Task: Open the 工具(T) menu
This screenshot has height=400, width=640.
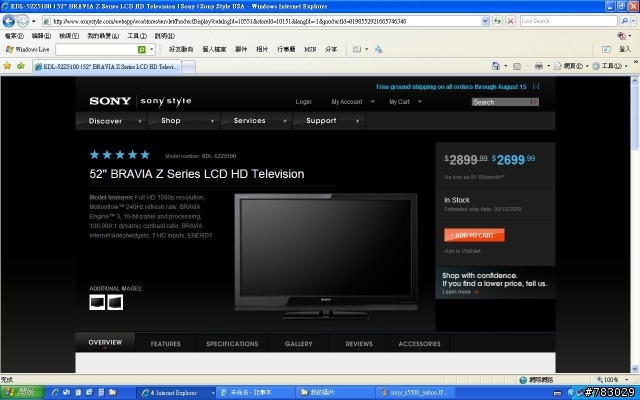Action: pos(137,36)
